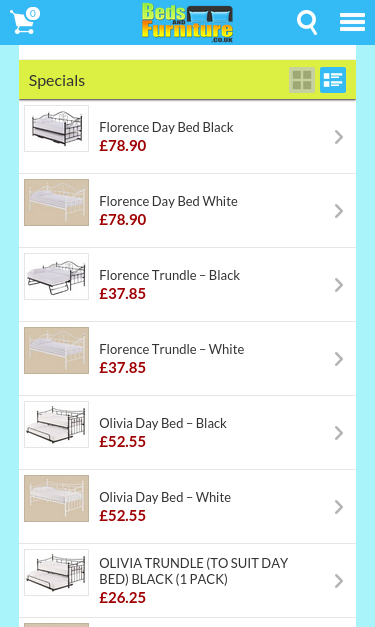
Task: Expand Florence Day Bed Black chevron
Action: (x=339, y=137)
